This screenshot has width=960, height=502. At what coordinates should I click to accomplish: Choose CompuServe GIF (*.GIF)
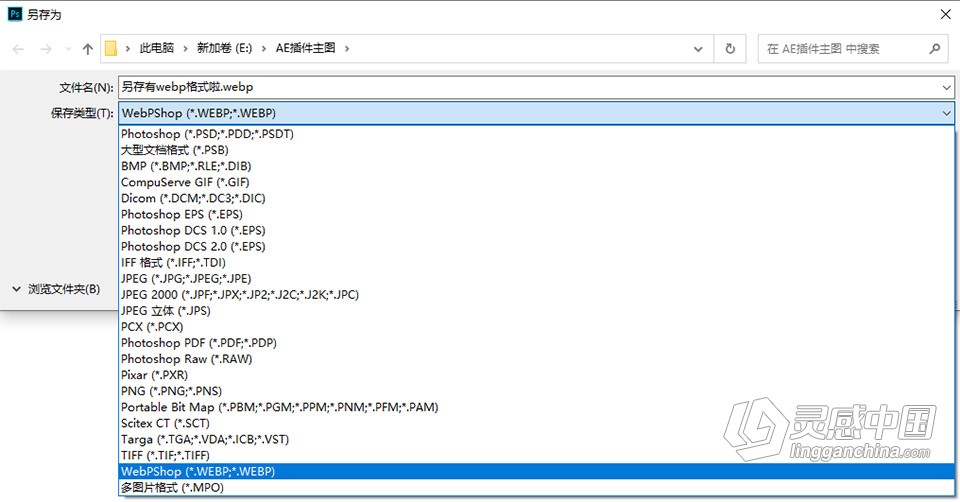click(x=536, y=182)
